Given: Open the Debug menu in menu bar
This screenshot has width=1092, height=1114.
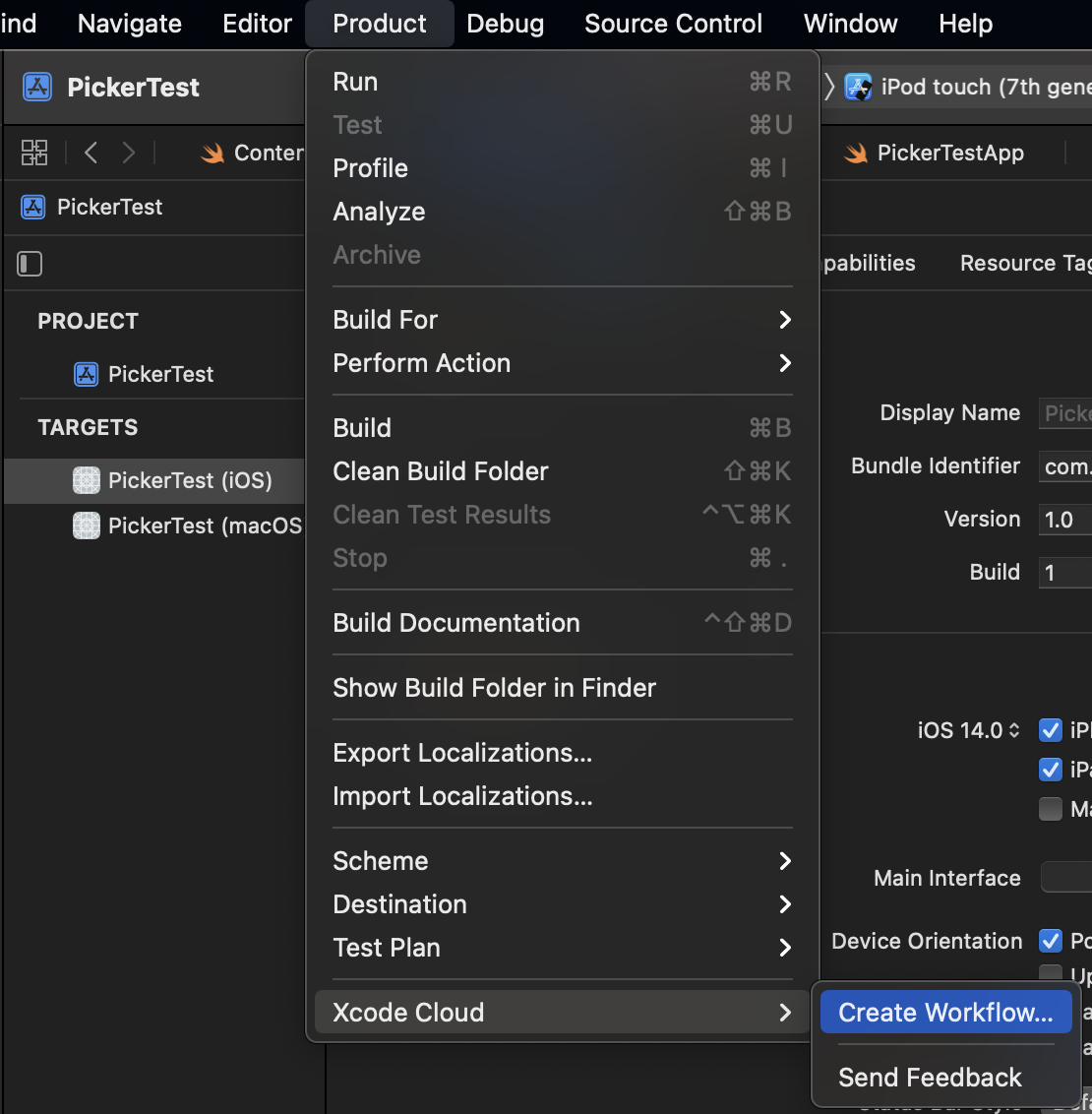Looking at the screenshot, I should click(506, 24).
